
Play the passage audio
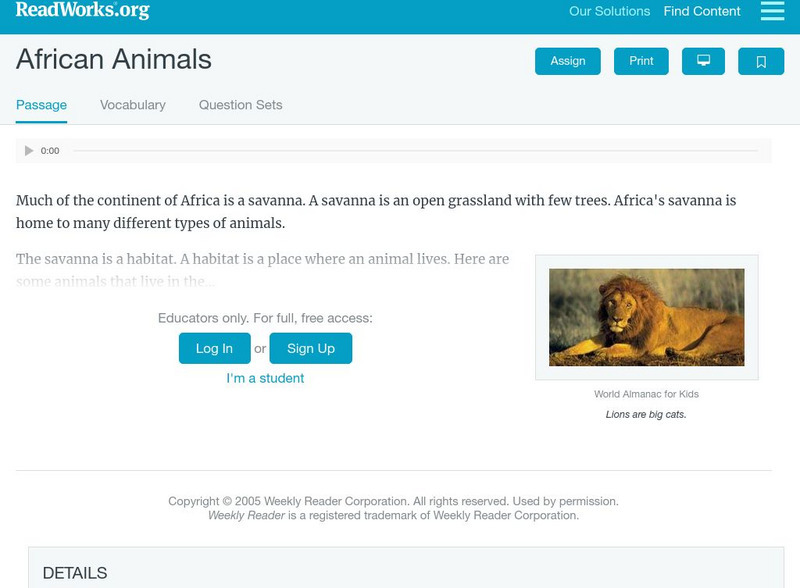pos(29,151)
